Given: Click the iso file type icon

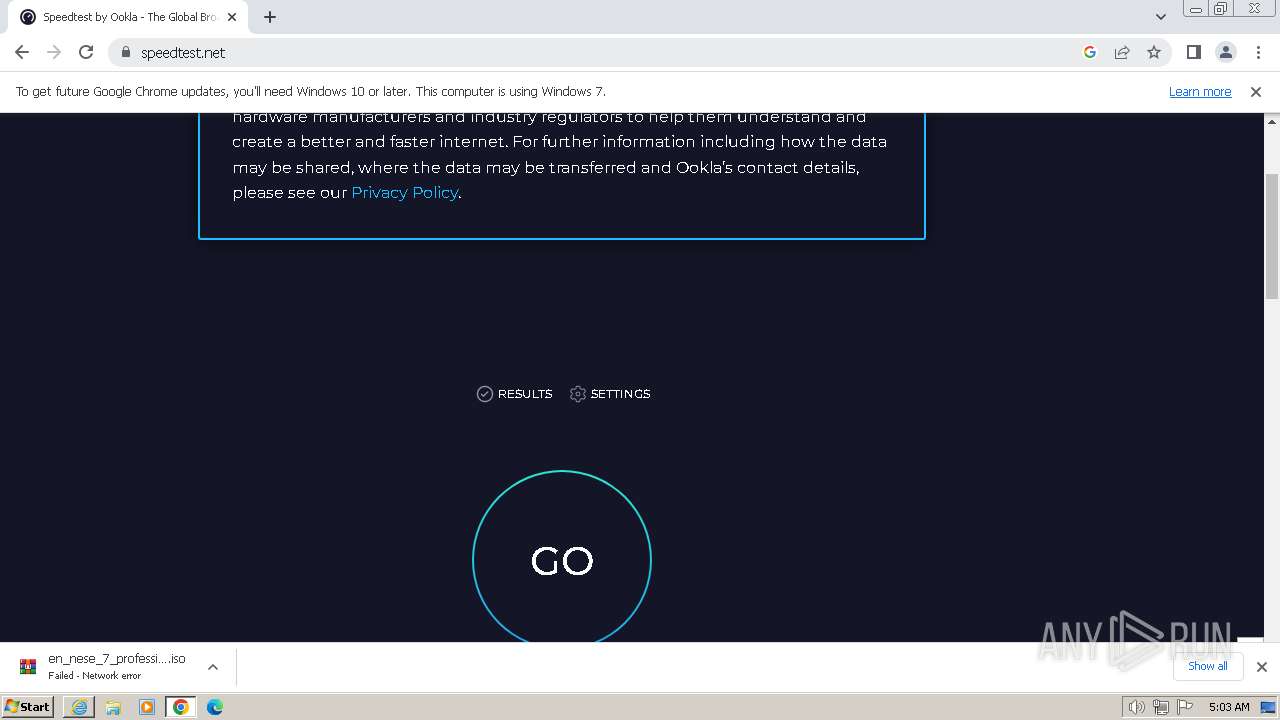Looking at the screenshot, I should (x=28, y=667).
